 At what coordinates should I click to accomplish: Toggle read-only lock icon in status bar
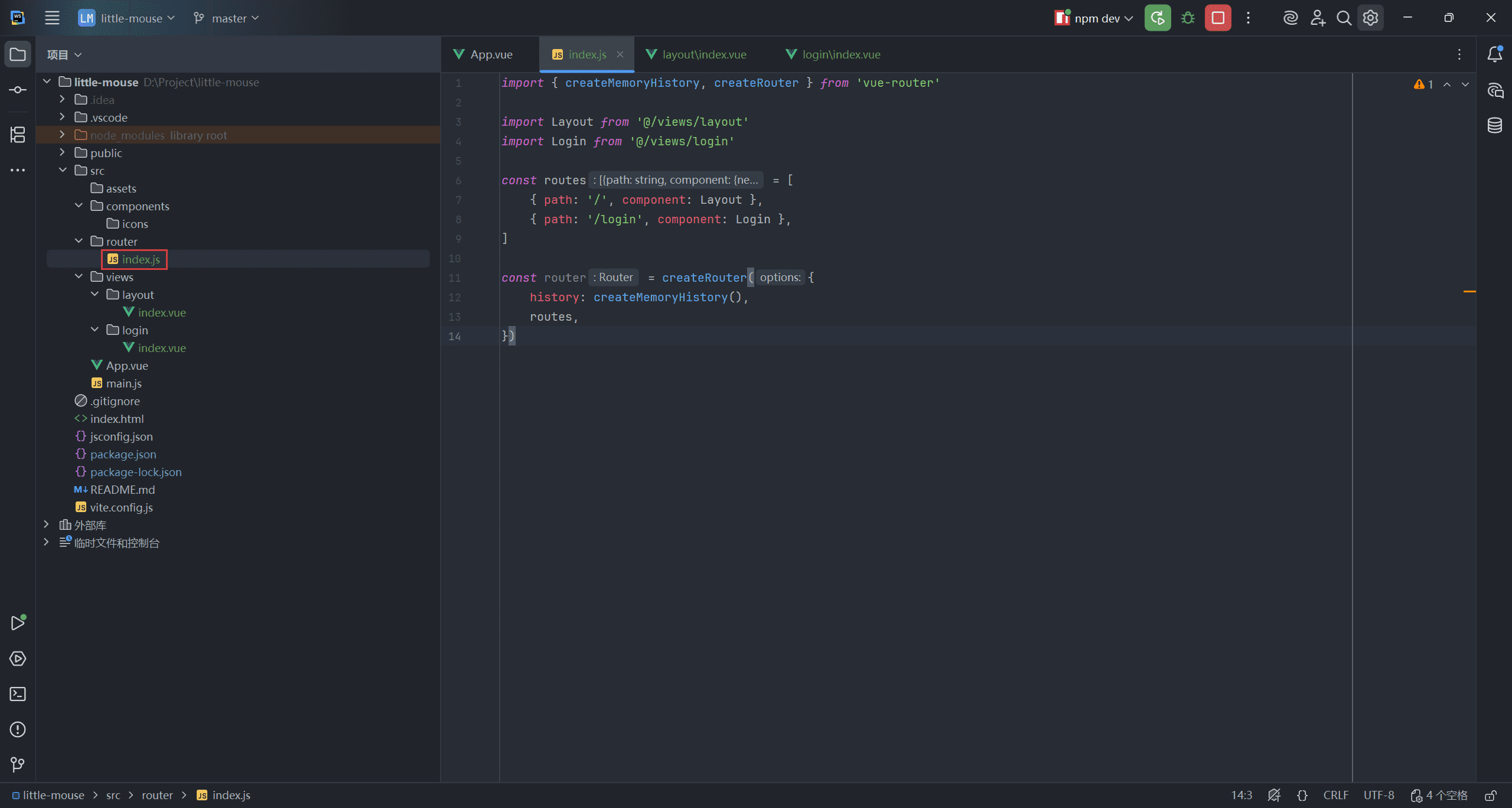point(1491,796)
